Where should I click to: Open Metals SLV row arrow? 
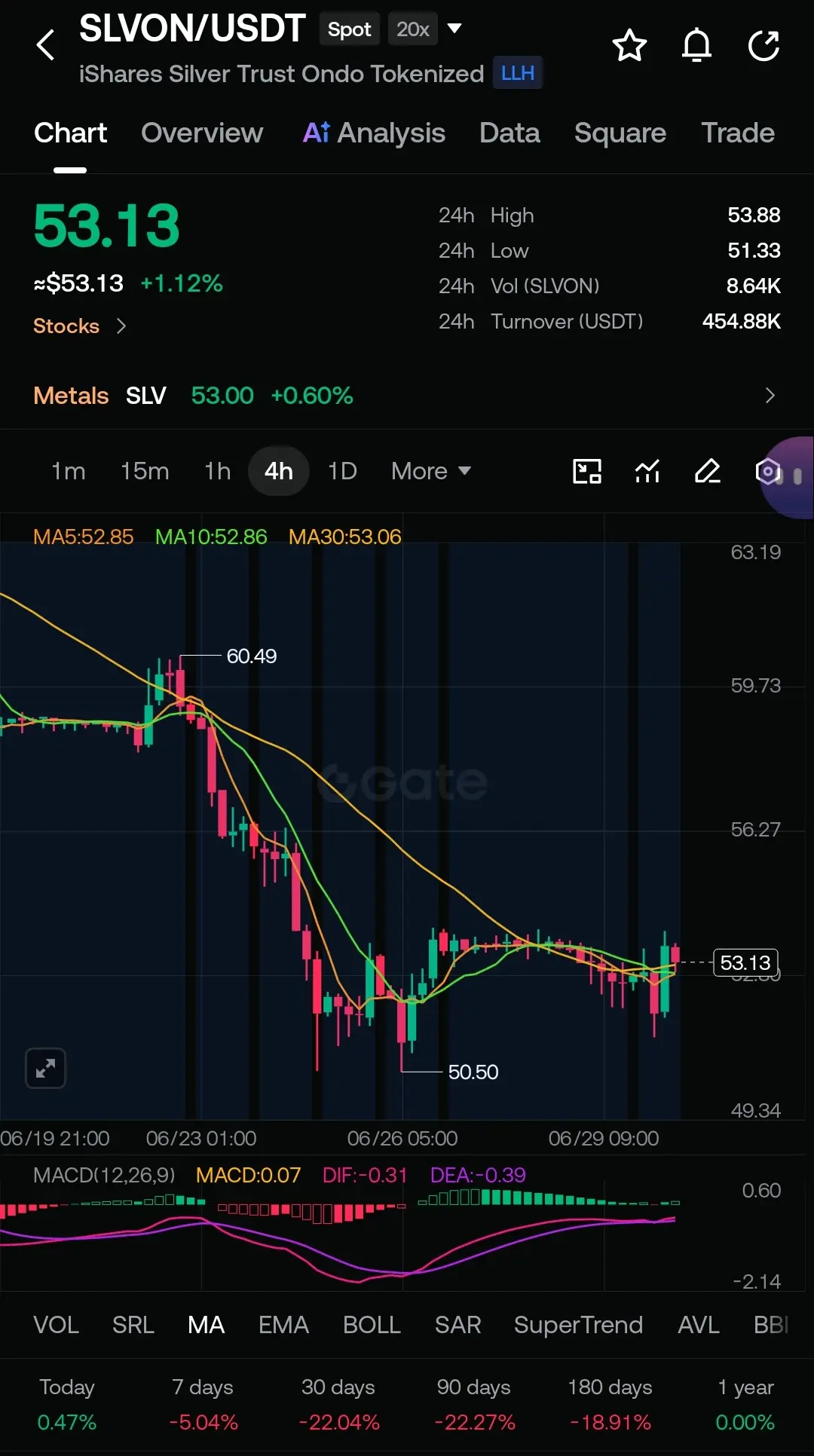(770, 396)
